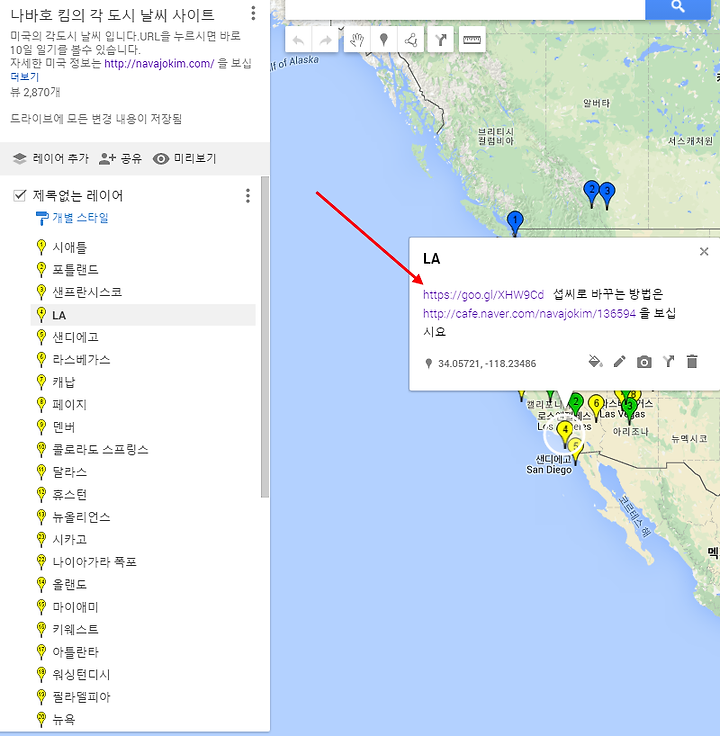Click the blue search magnifier button
The width and height of the screenshot is (720, 736).
678,8
